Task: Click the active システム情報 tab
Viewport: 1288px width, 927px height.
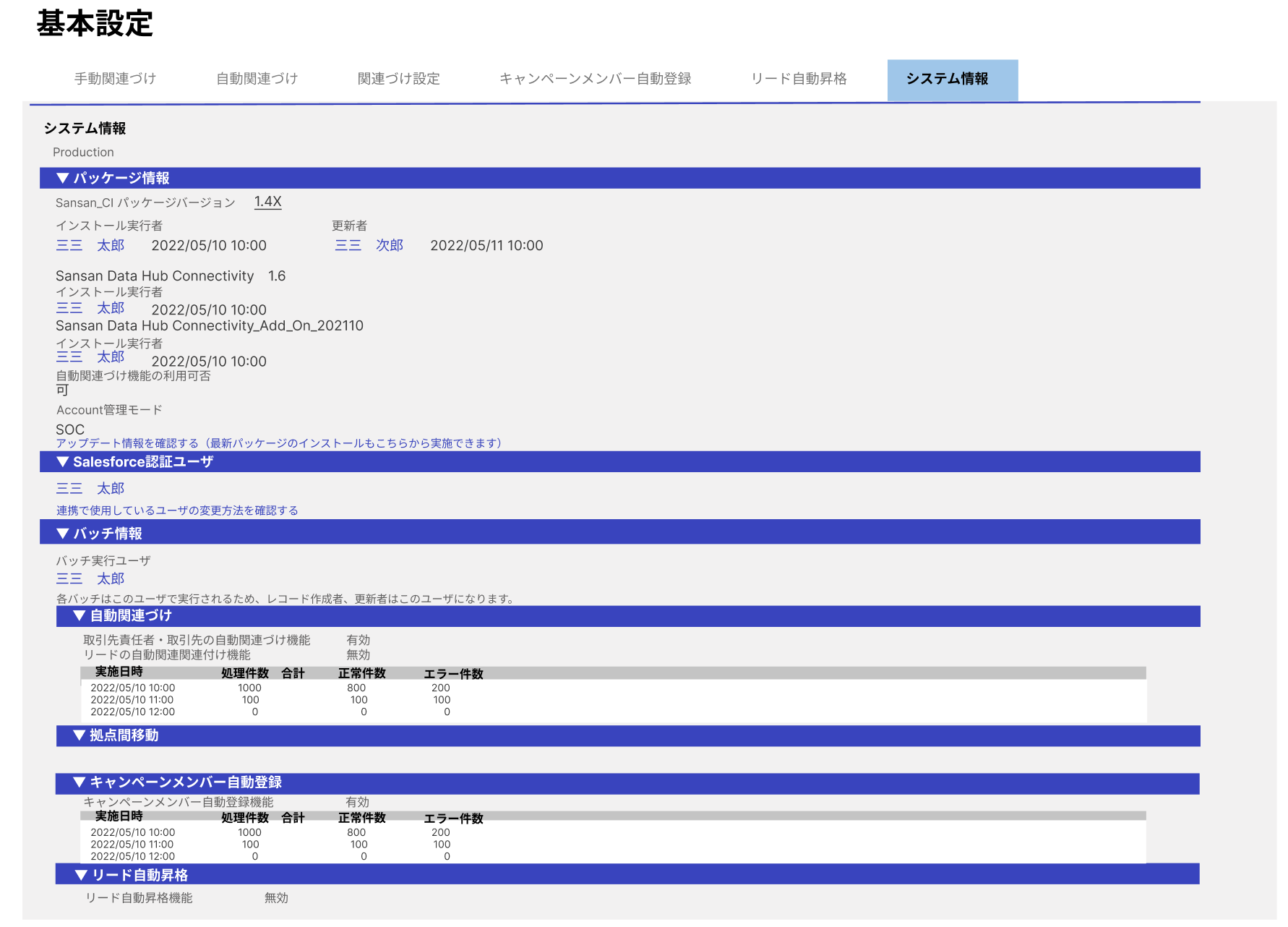Action: (x=947, y=79)
